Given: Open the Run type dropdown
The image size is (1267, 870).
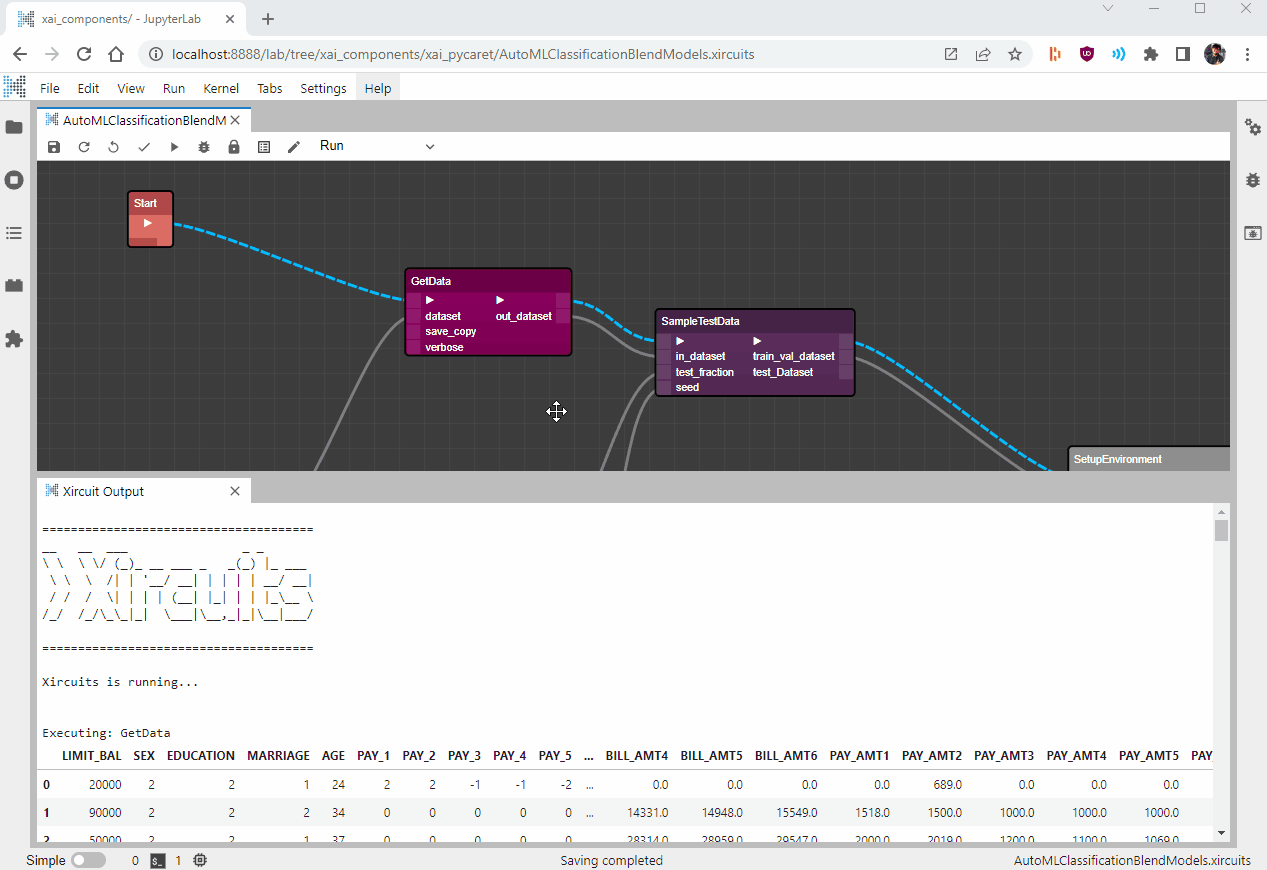Looking at the screenshot, I should click(377, 146).
